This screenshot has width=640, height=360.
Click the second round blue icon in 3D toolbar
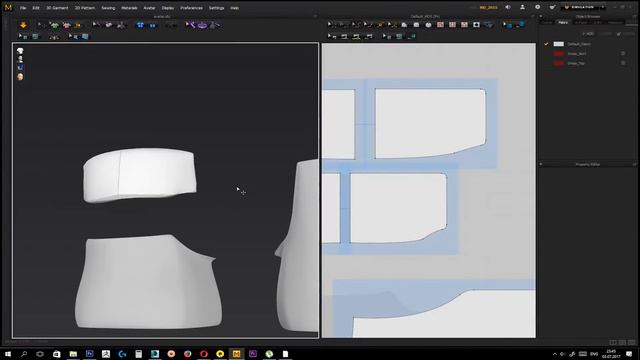[x=152, y=25]
